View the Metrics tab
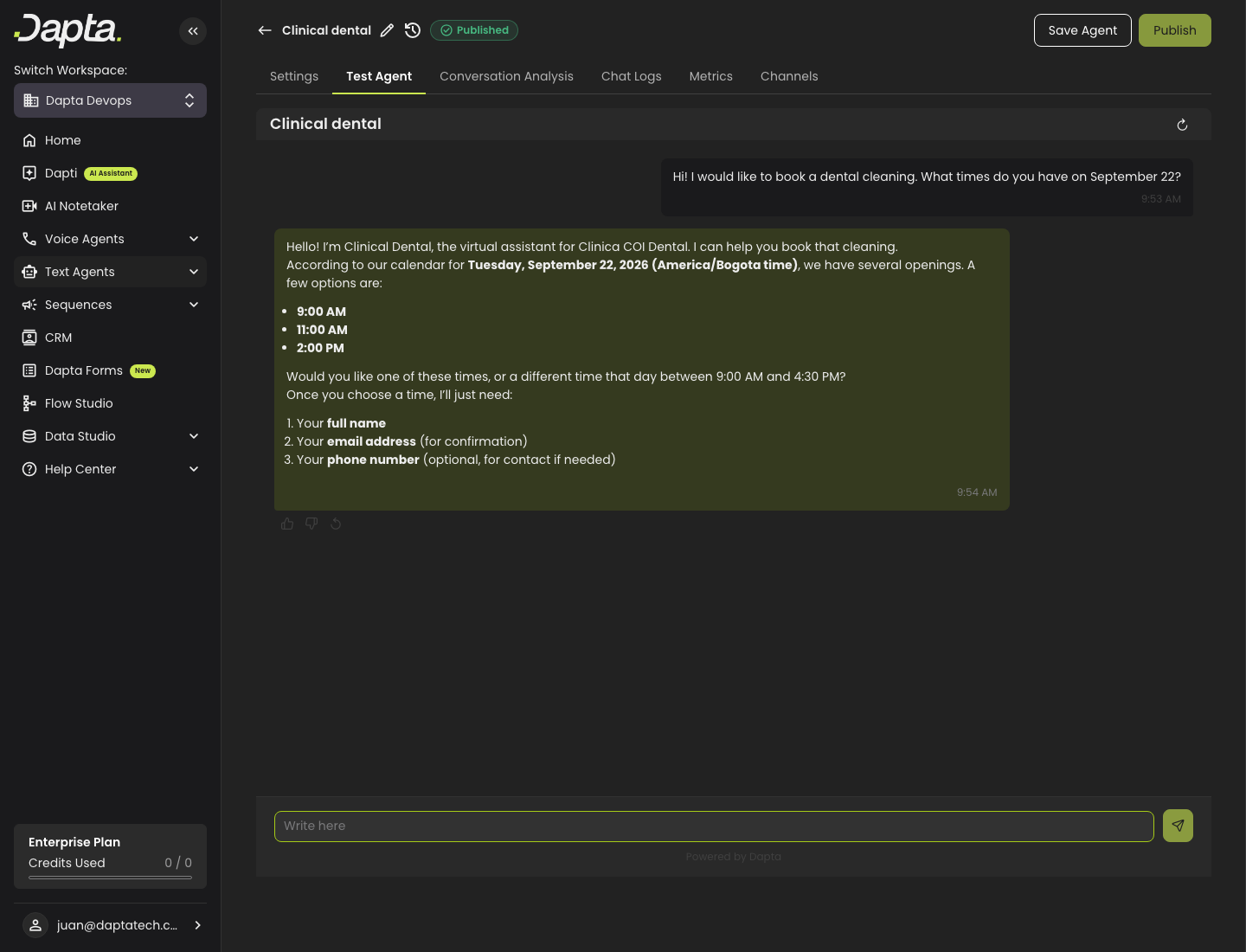This screenshot has width=1246, height=952. pos(711,76)
